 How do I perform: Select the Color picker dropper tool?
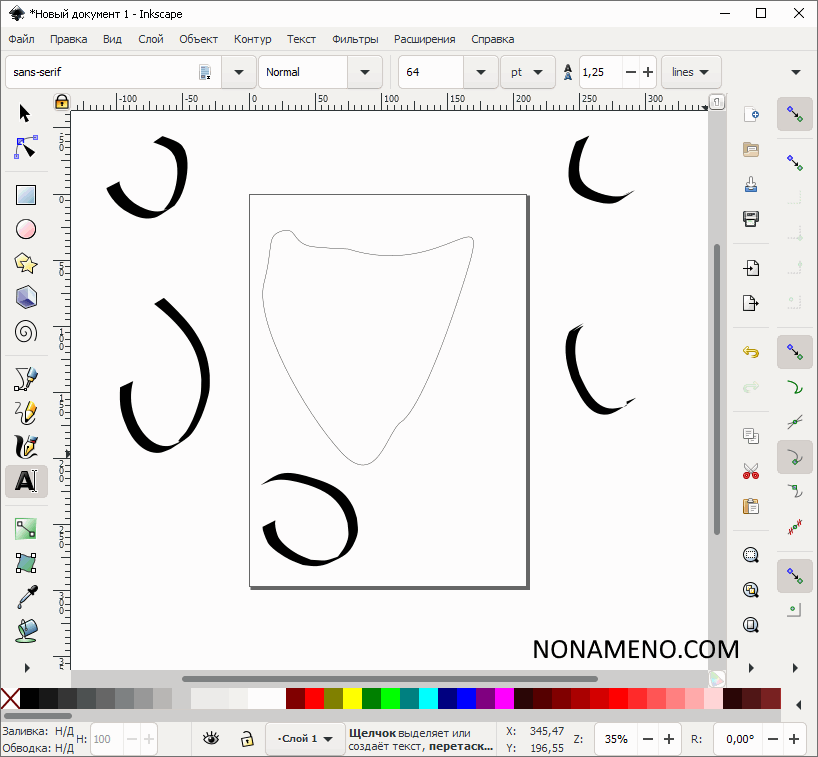coord(26,598)
